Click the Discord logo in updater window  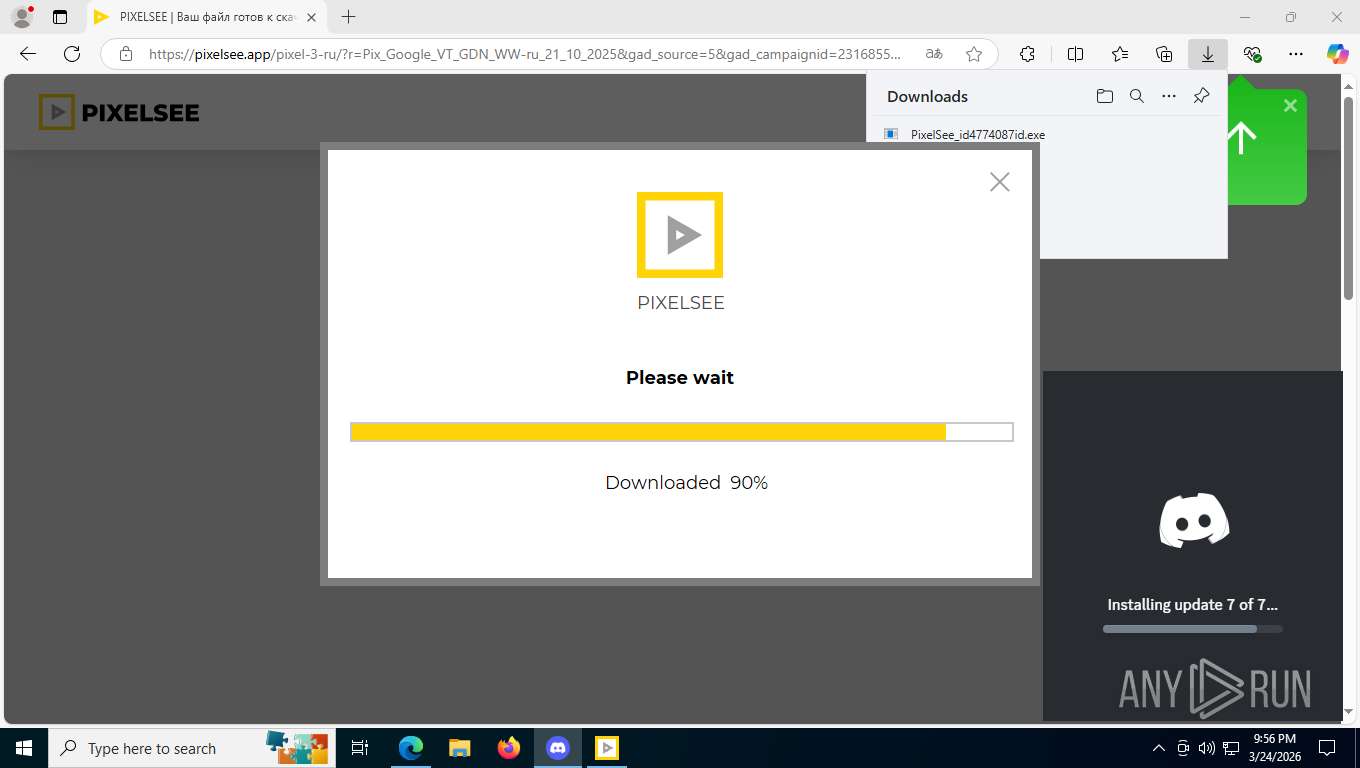coord(1194,520)
